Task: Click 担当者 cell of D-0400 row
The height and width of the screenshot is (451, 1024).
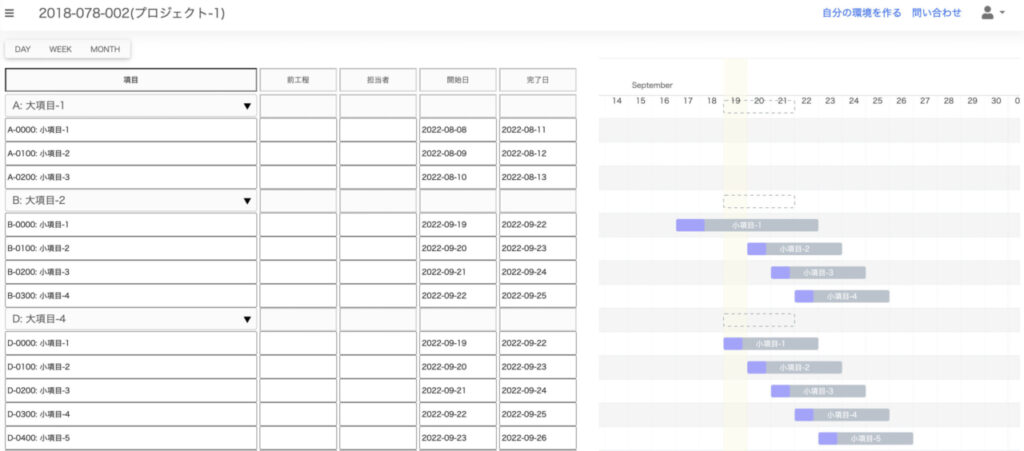Action: tap(377, 437)
